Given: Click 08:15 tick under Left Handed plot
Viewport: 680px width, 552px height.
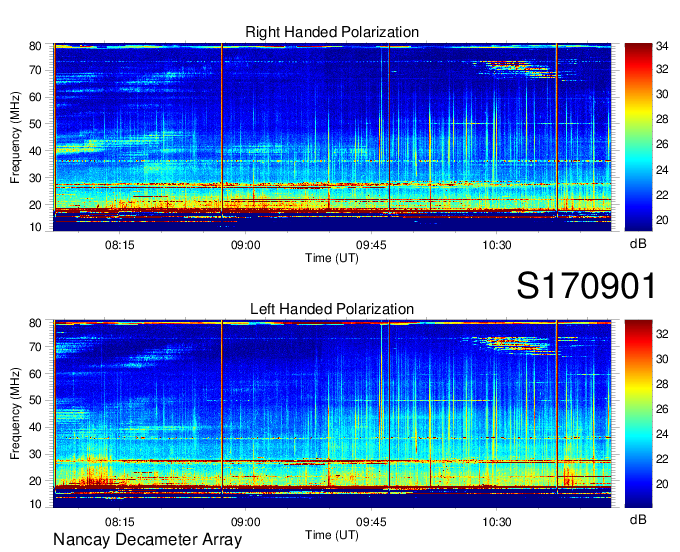Looking at the screenshot, I should coord(120,522).
